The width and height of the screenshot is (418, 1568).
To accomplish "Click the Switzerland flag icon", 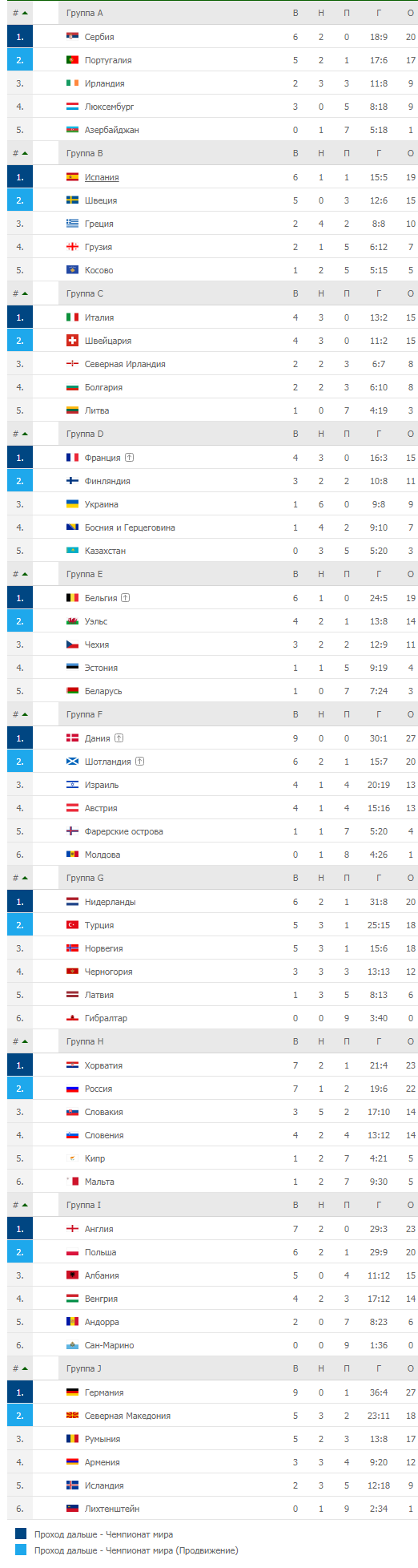I will 72,341.
